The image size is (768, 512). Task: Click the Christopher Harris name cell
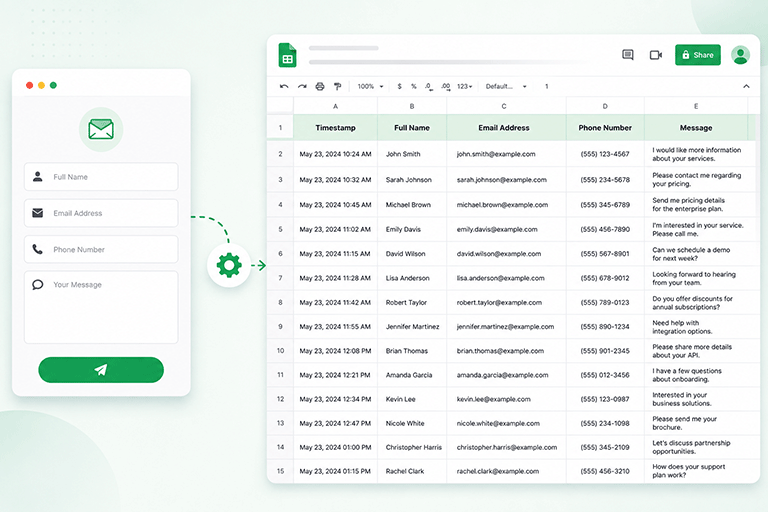(412, 447)
